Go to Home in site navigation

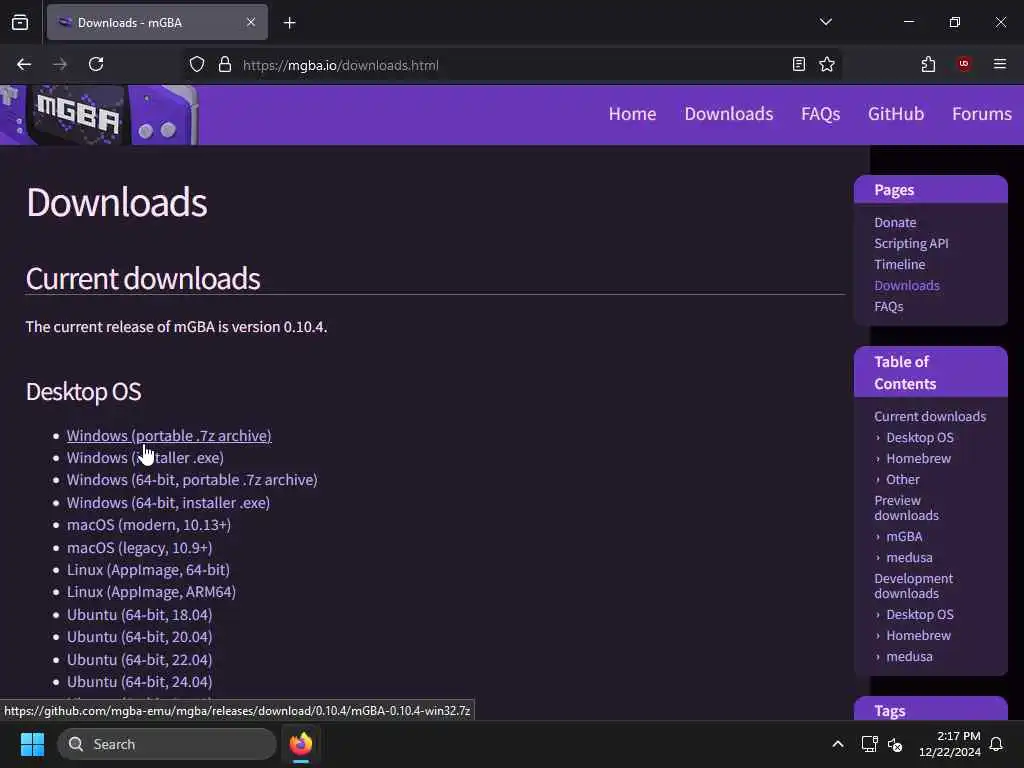(632, 114)
